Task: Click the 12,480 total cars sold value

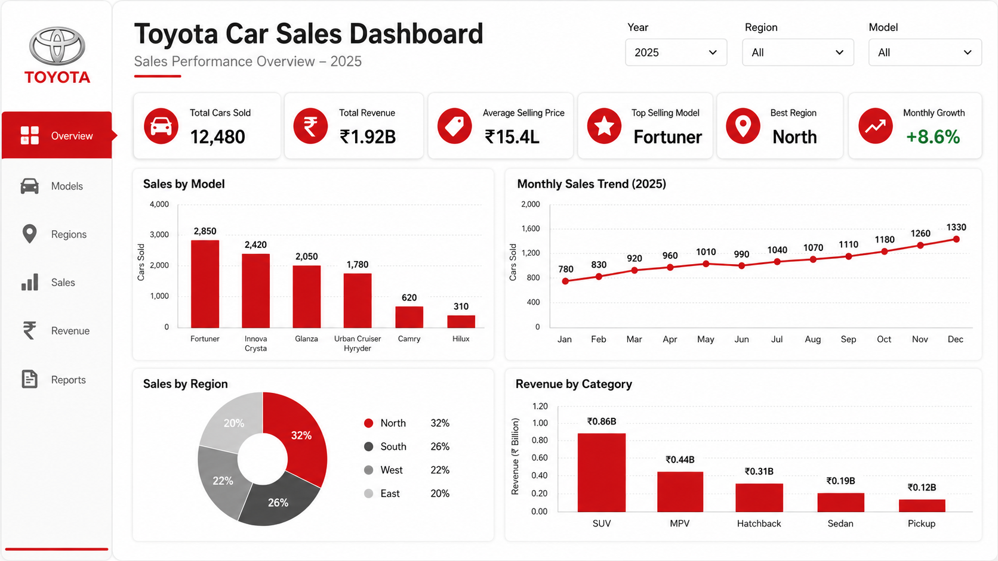Action: (x=218, y=137)
